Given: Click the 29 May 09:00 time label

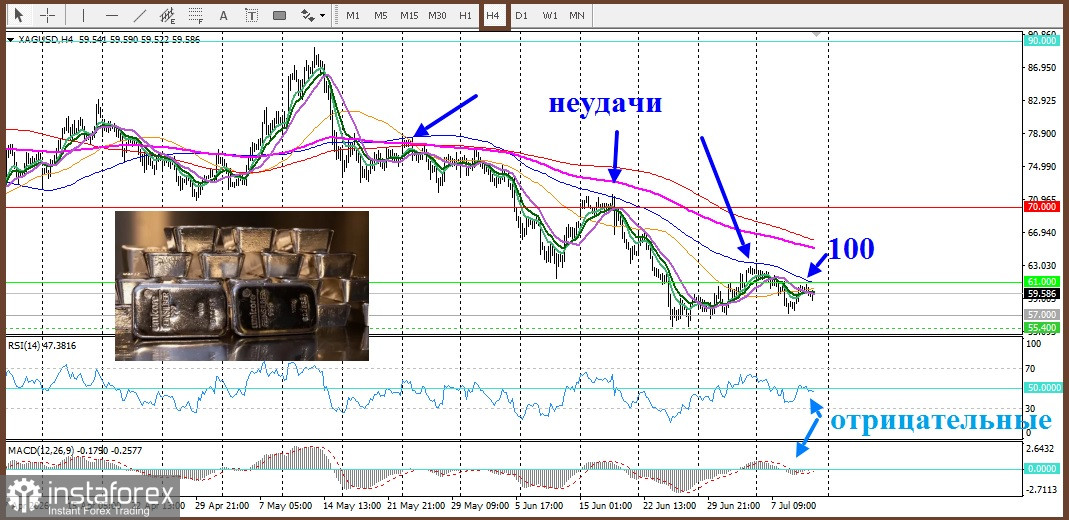Looking at the screenshot, I should tap(479, 506).
